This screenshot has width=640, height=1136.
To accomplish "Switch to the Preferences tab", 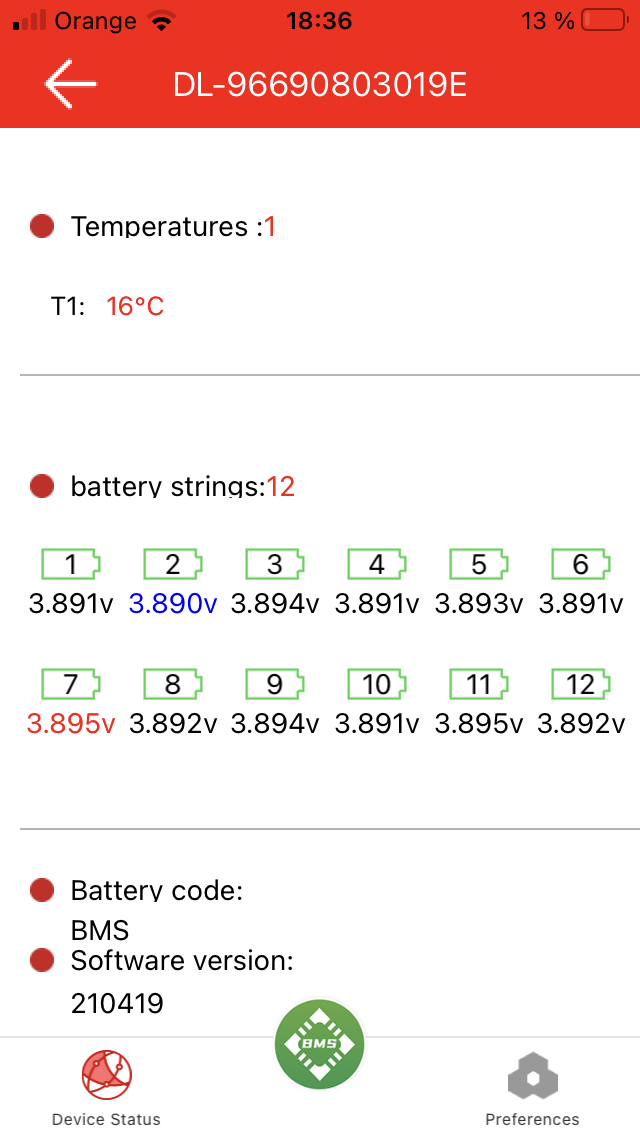I will 532,1118.
